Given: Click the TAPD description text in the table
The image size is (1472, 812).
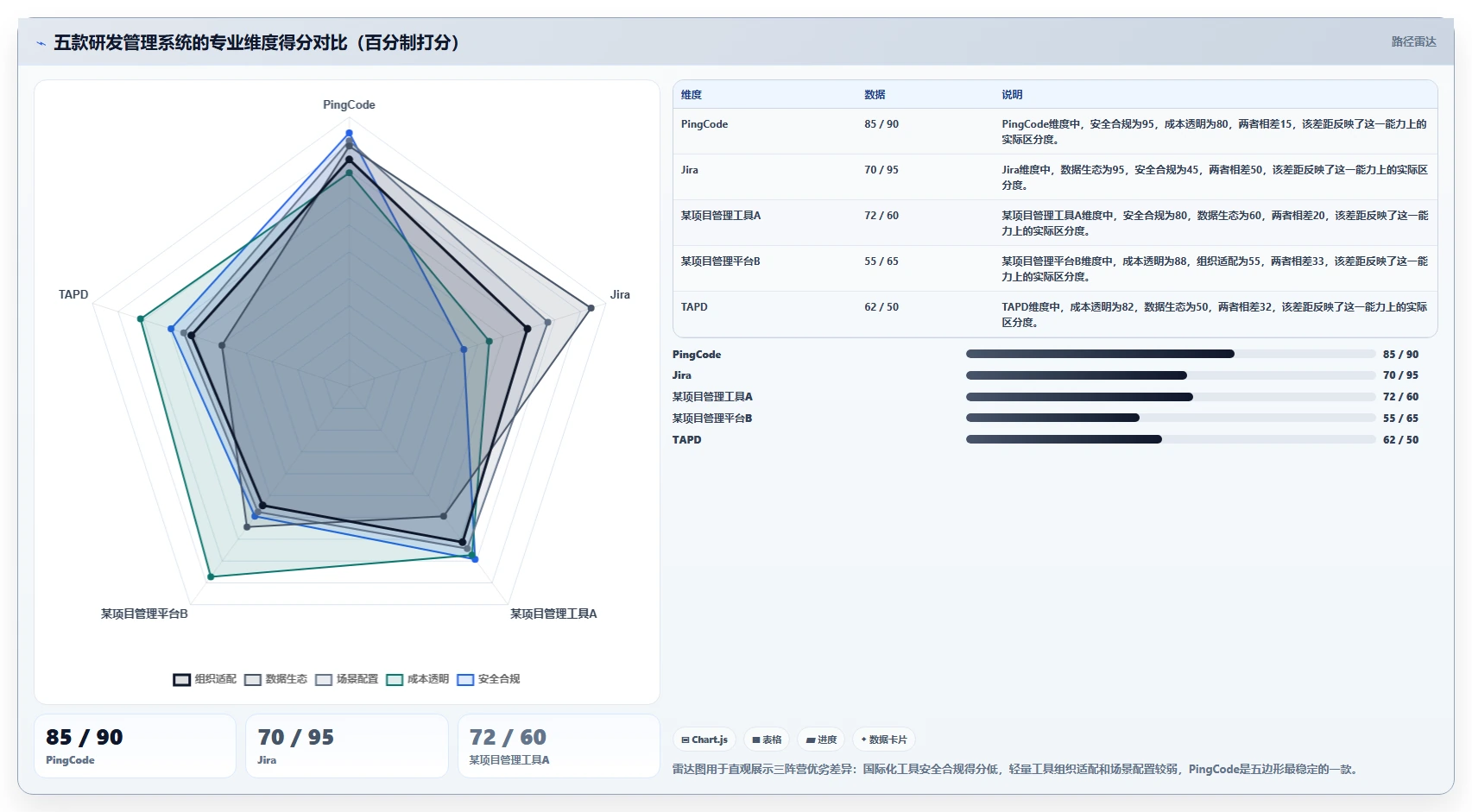Looking at the screenshot, I should [1214, 315].
